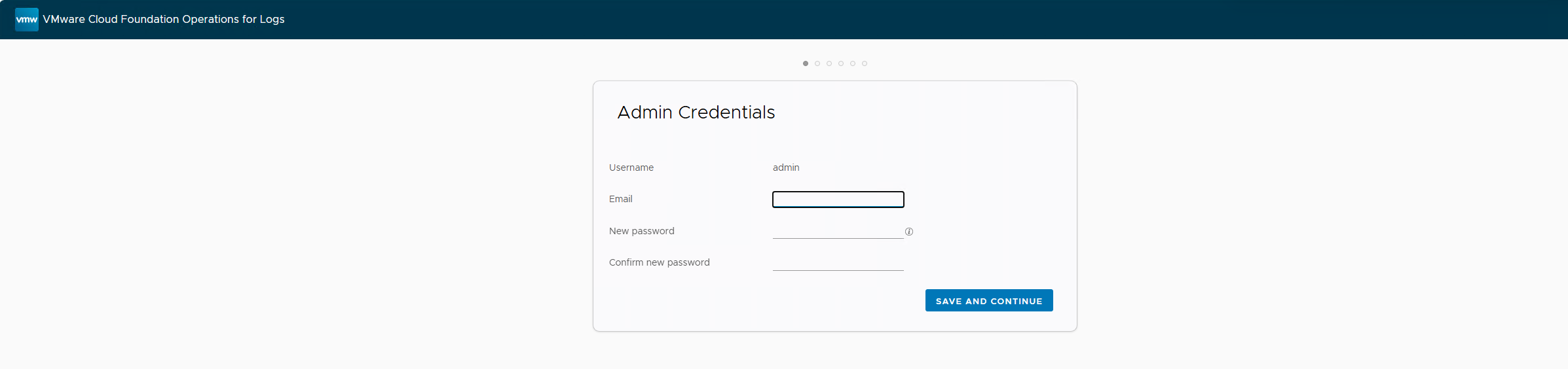Screen dimensions: 1568x369
Task: Click the Admin Credentials heading
Action: pyautogui.click(x=696, y=113)
